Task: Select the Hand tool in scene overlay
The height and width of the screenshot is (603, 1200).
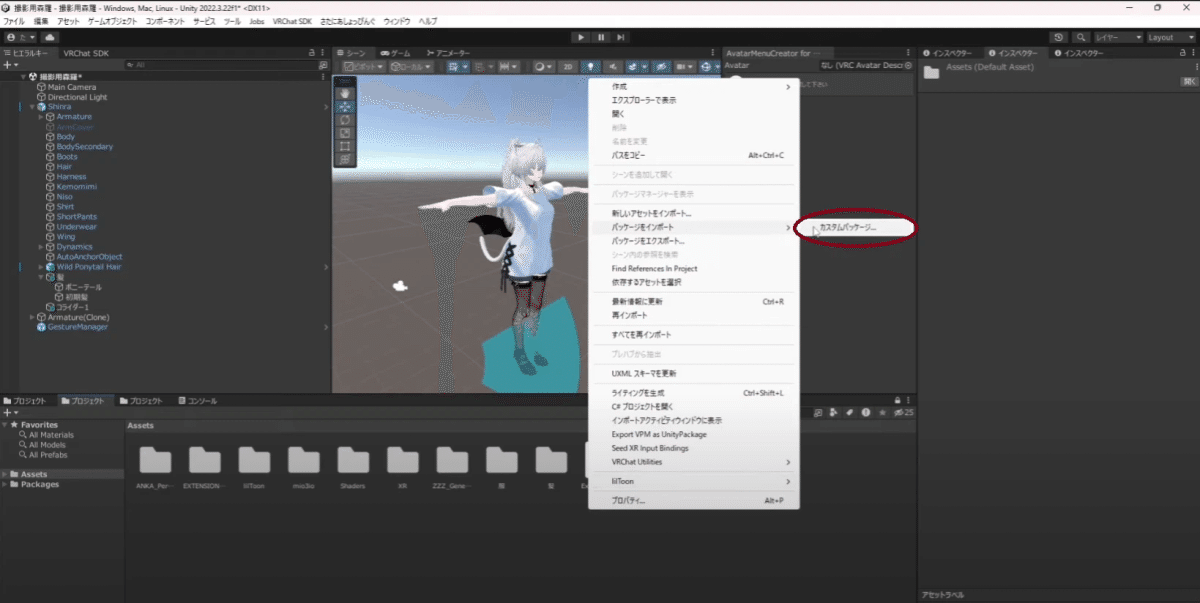Action: click(x=345, y=93)
